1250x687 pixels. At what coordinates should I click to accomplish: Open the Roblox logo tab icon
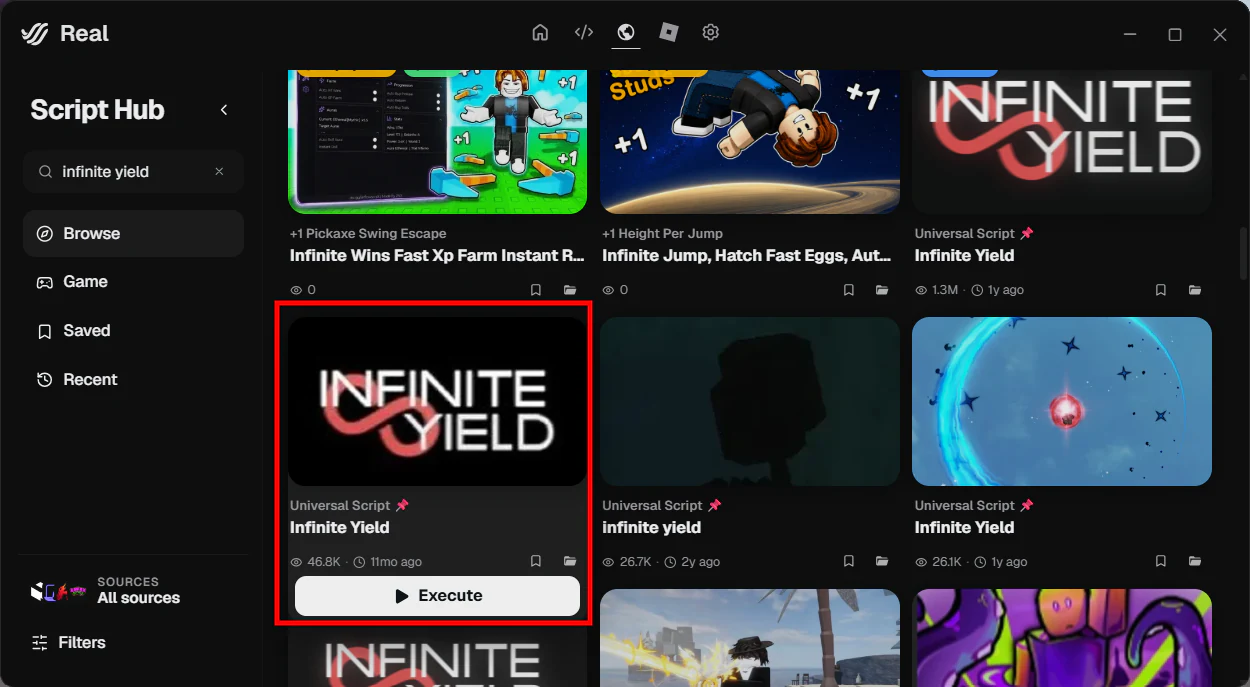[x=669, y=33]
